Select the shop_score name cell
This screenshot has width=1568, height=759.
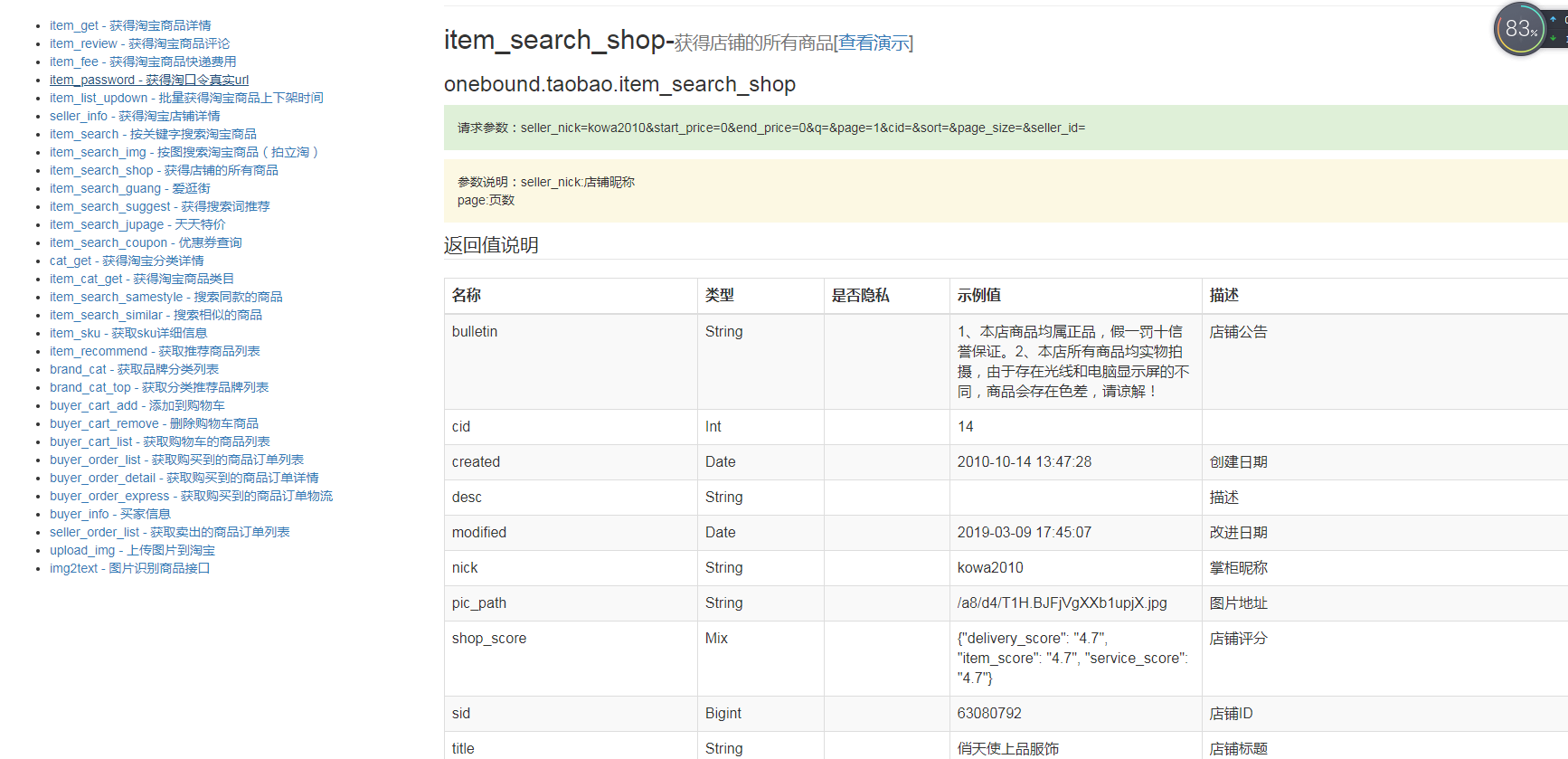[571, 659]
